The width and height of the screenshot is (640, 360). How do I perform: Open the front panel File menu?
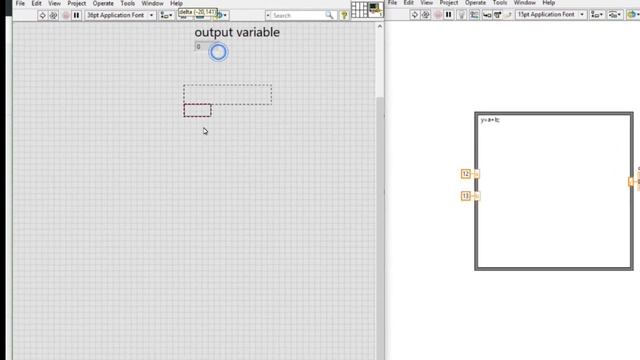(x=20, y=3)
